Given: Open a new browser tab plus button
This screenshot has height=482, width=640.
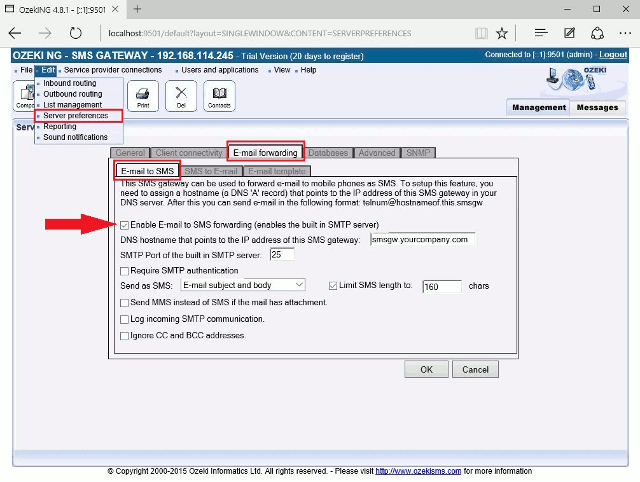Looking at the screenshot, I should [x=137, y=9].
